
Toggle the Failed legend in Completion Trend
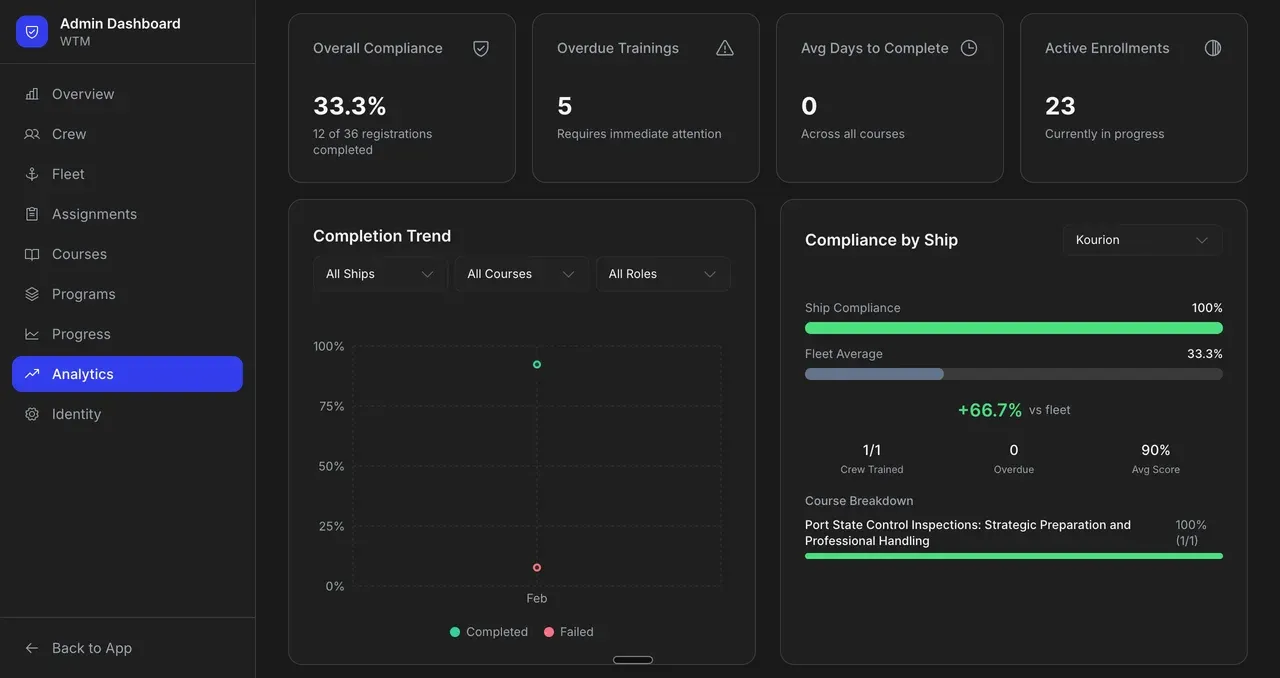(x=569, y=631)
